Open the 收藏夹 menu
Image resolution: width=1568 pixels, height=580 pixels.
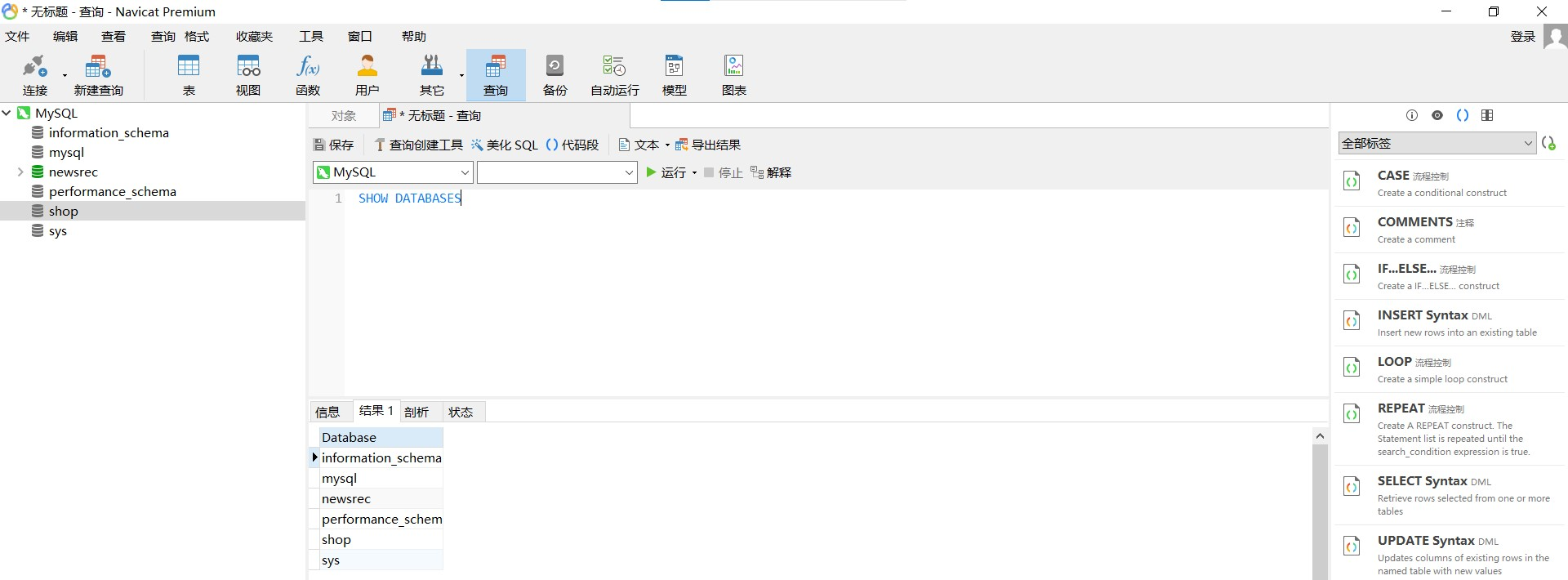[x=255, y=36]
